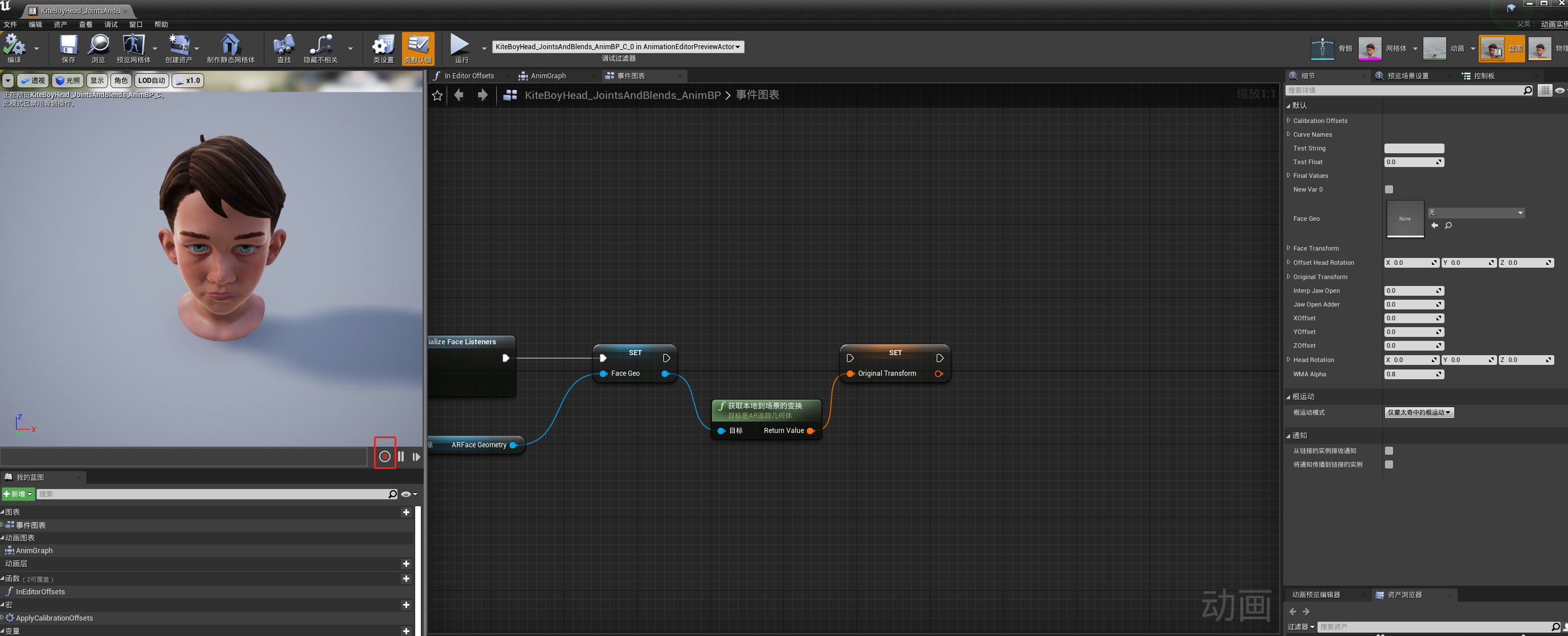The width and height of the screenshot is (1568, 636).
Task: Toggle the New Var 0 checkbox
Action: tap(1388, 189)
